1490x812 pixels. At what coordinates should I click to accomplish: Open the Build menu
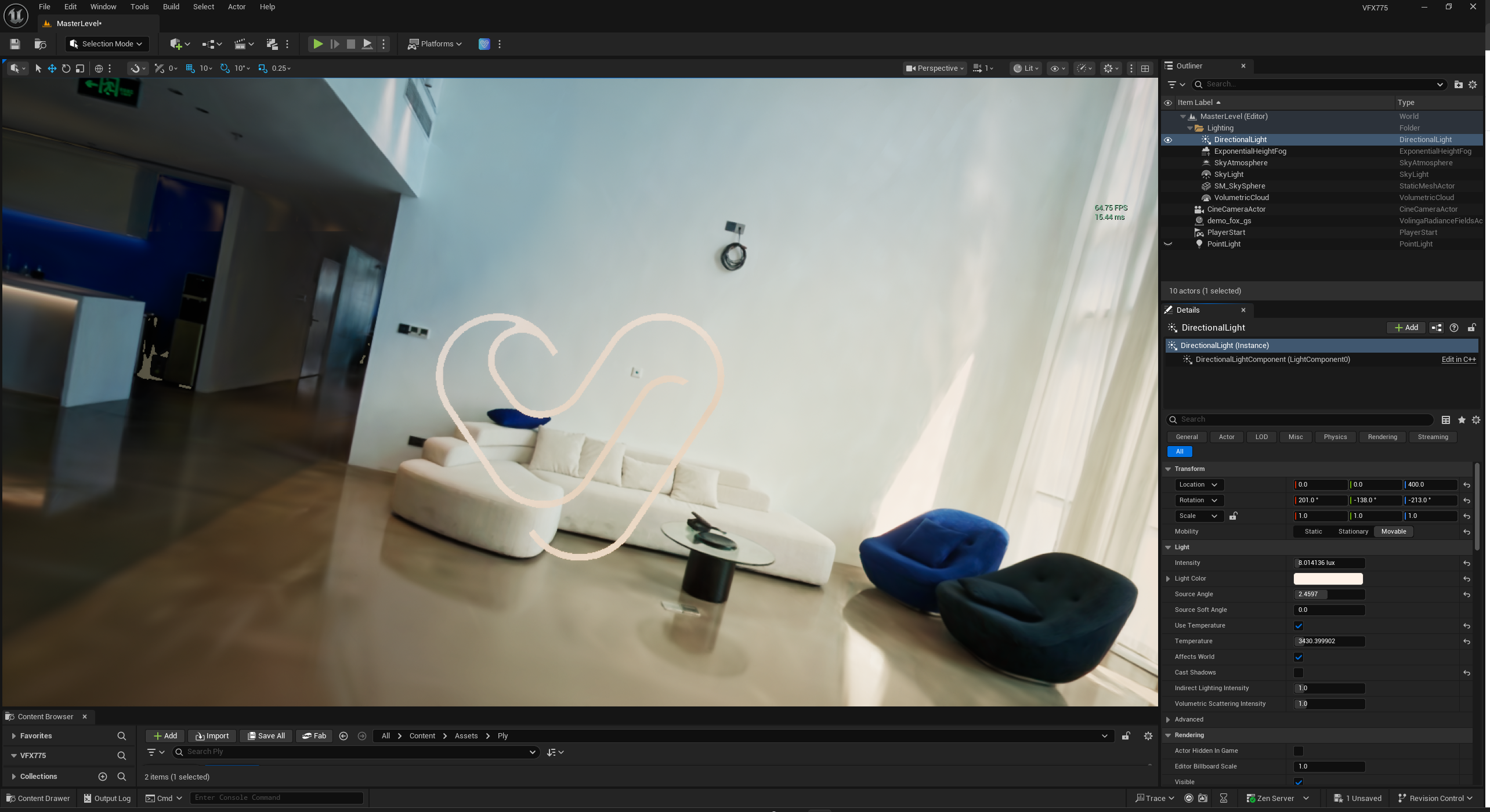(x=171, y=7)
